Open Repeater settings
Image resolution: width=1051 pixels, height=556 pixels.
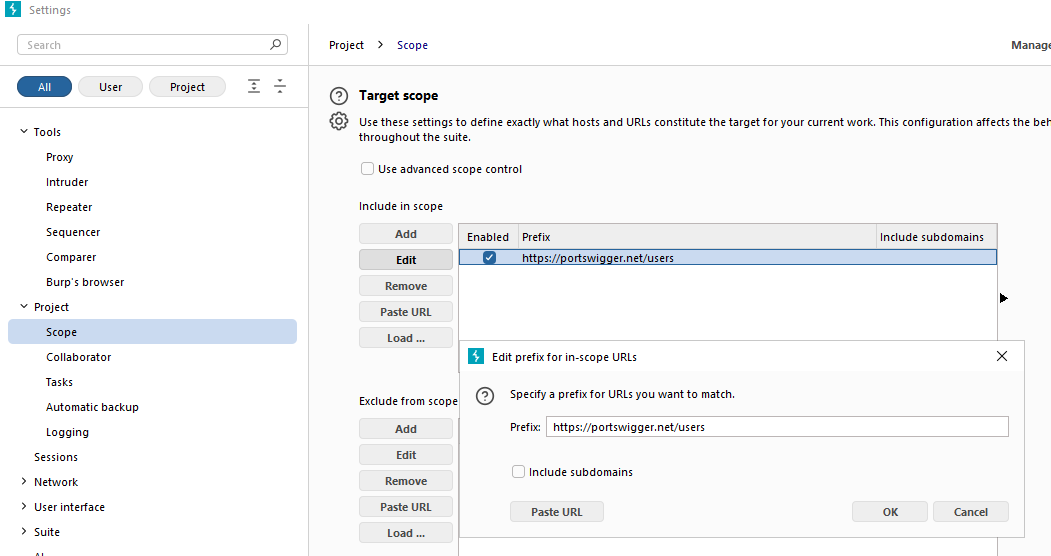(x=69, y=207)
